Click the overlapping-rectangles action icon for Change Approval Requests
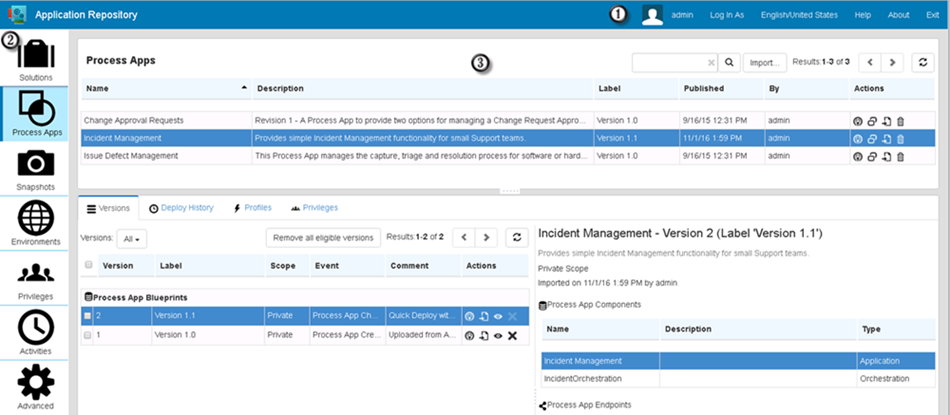 click(872, 121)
